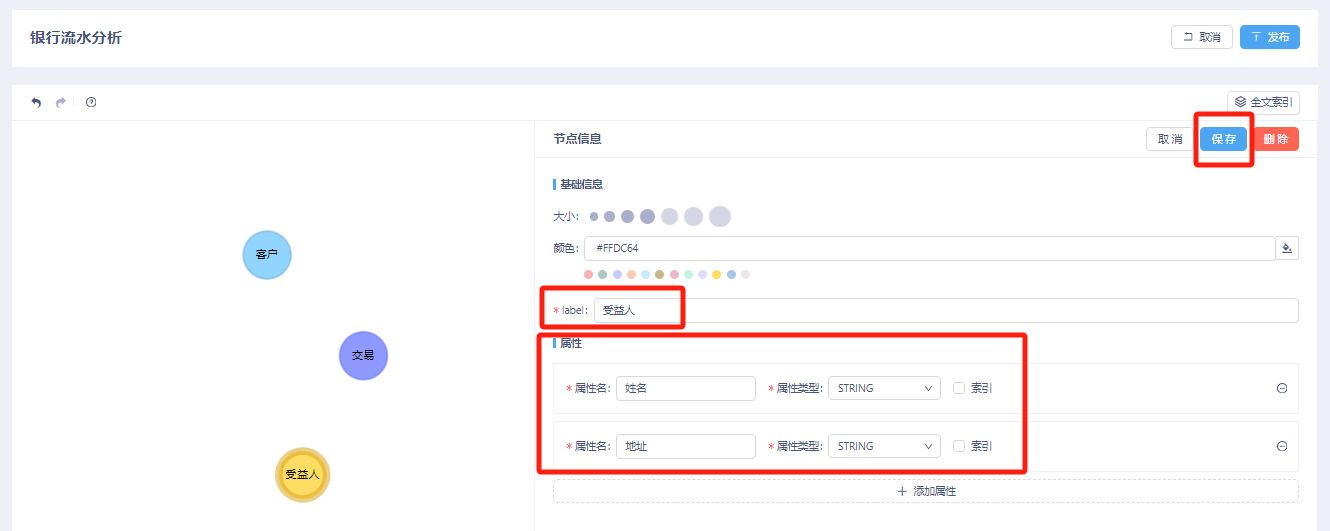This screenshot has width=1330, height=531.
Task: Select the 客户 node on canvas
Action: click(267, 255)
